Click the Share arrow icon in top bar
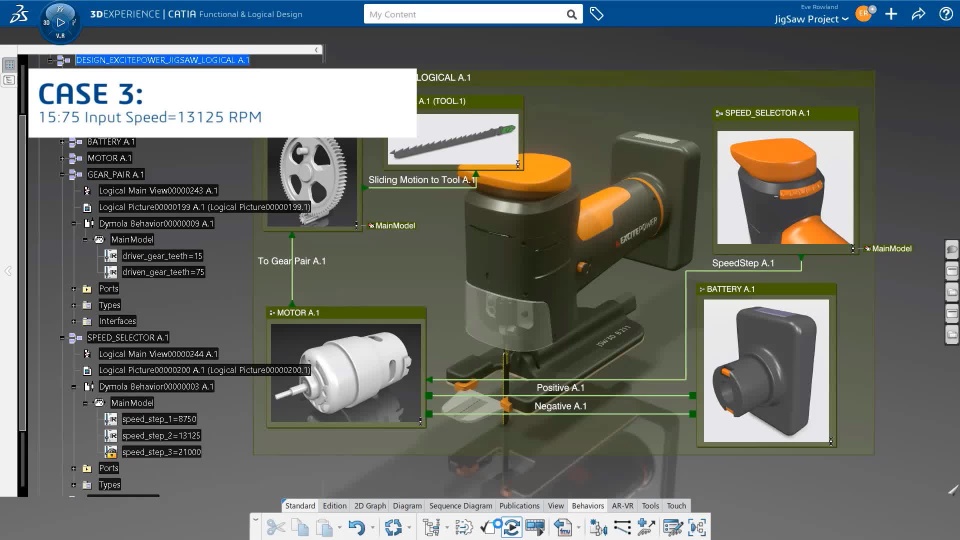Image resolution: width=960 pixels, height=540 pixels. pos(918,14)
